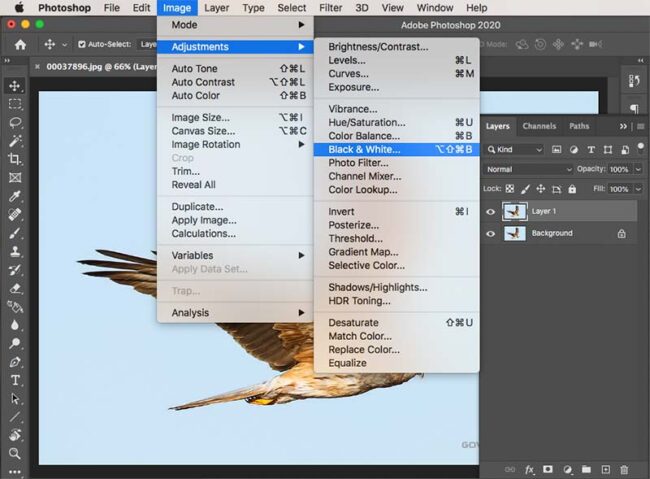Add adjustment layer half-circle icon

568,469
